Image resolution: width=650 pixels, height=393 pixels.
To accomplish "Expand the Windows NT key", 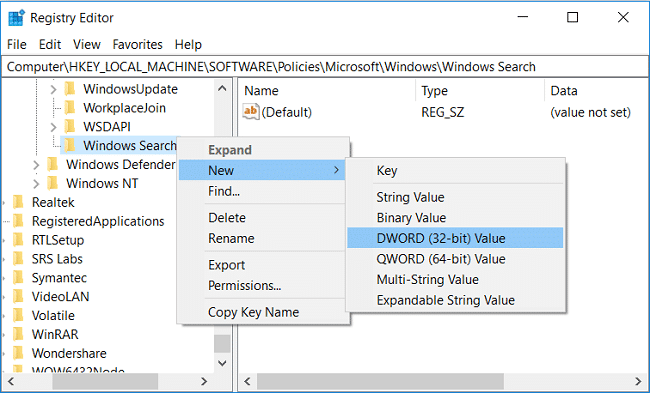I will (x=36, y=183).
